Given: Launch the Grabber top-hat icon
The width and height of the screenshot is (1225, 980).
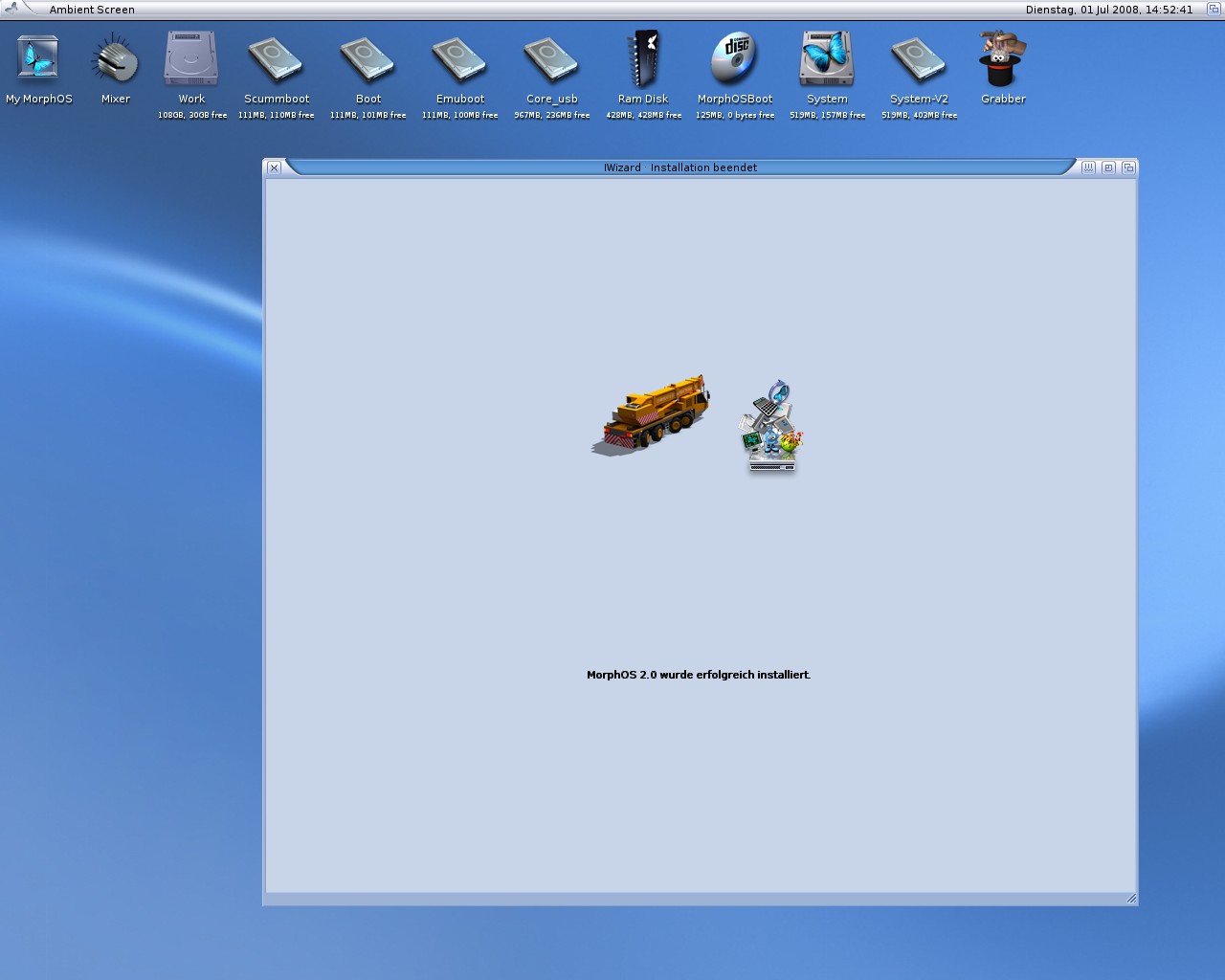Looking at the screenshot, I should tap(1002, 59).
